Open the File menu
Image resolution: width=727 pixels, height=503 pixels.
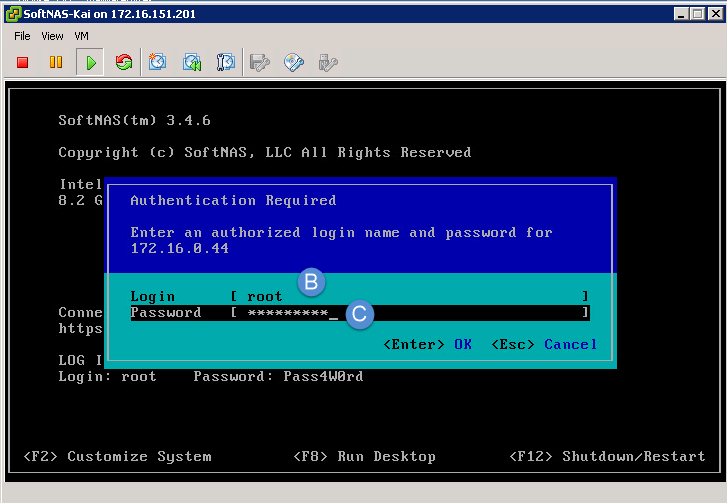coord(22,36)
